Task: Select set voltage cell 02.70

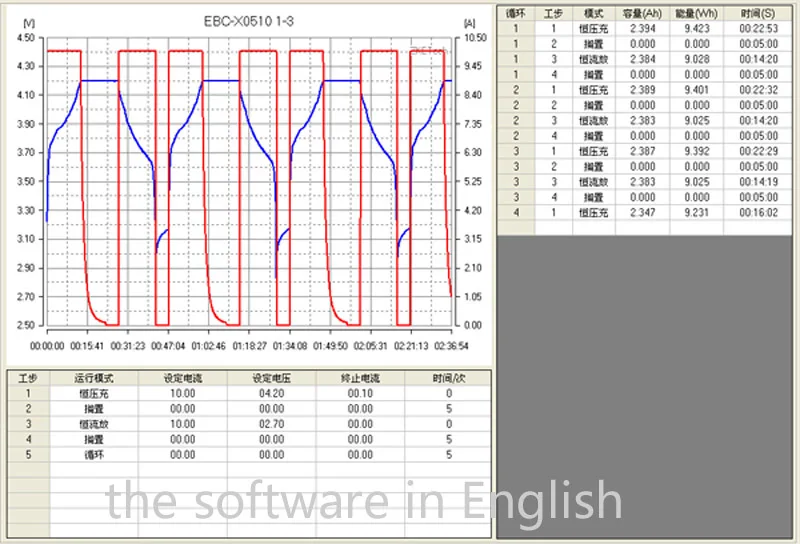Action: click(x=271, y=424)
